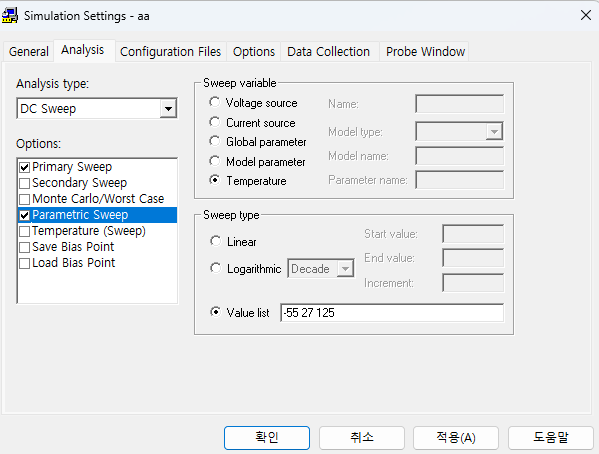Click the Simulation Settings title bar icon
The width and height of the screenshot is (599, 454).
[x=10, y=16]
